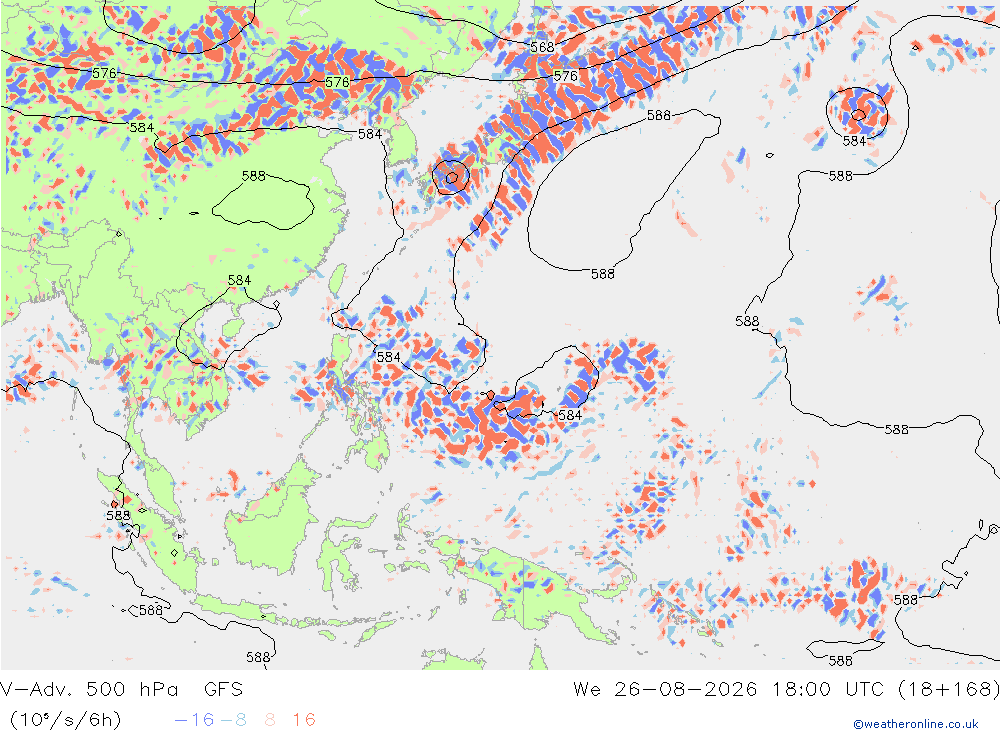Click the ©weatheronline.co.uk copyright link

click(x=916, y=724)
